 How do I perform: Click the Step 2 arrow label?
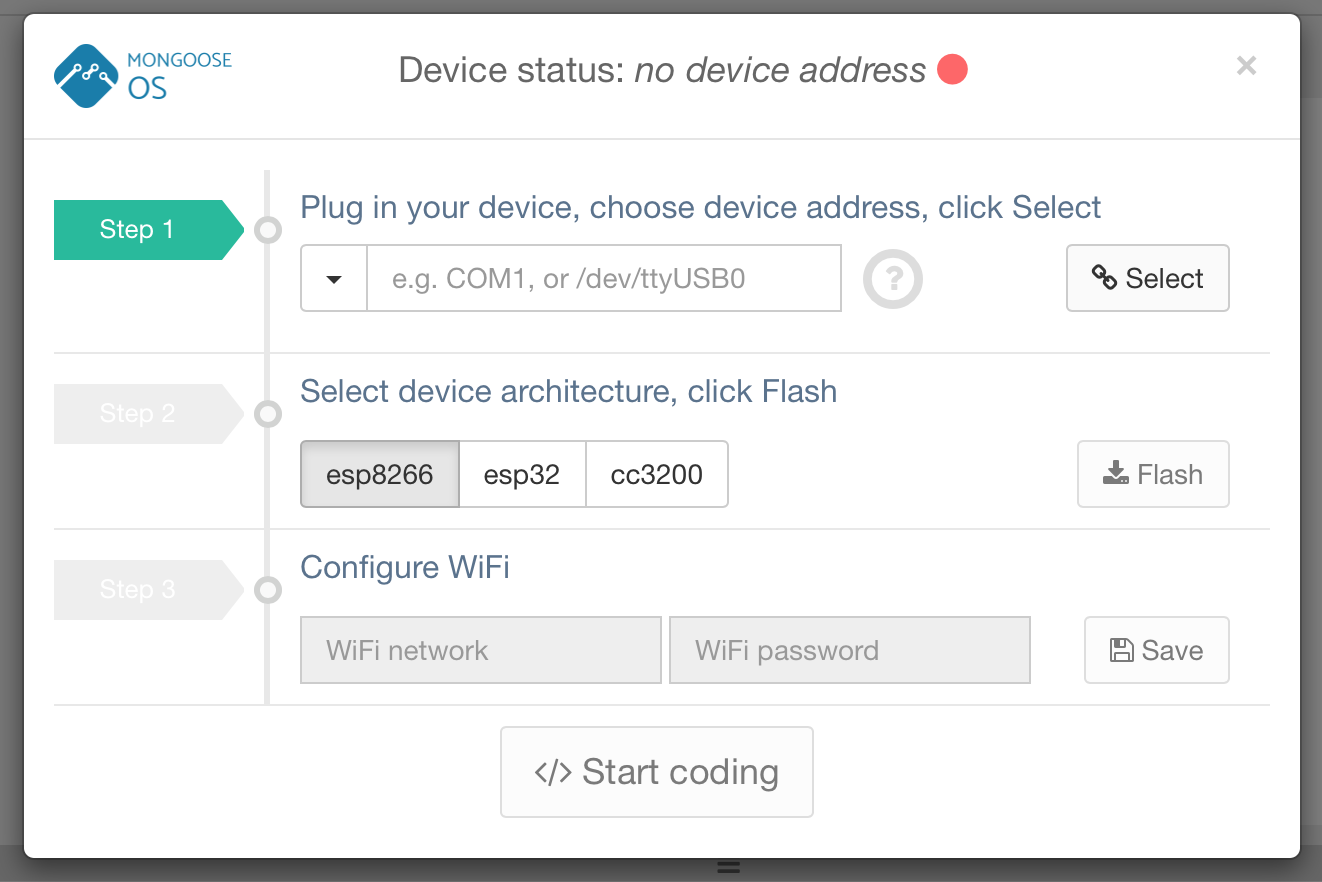(149, 414)
